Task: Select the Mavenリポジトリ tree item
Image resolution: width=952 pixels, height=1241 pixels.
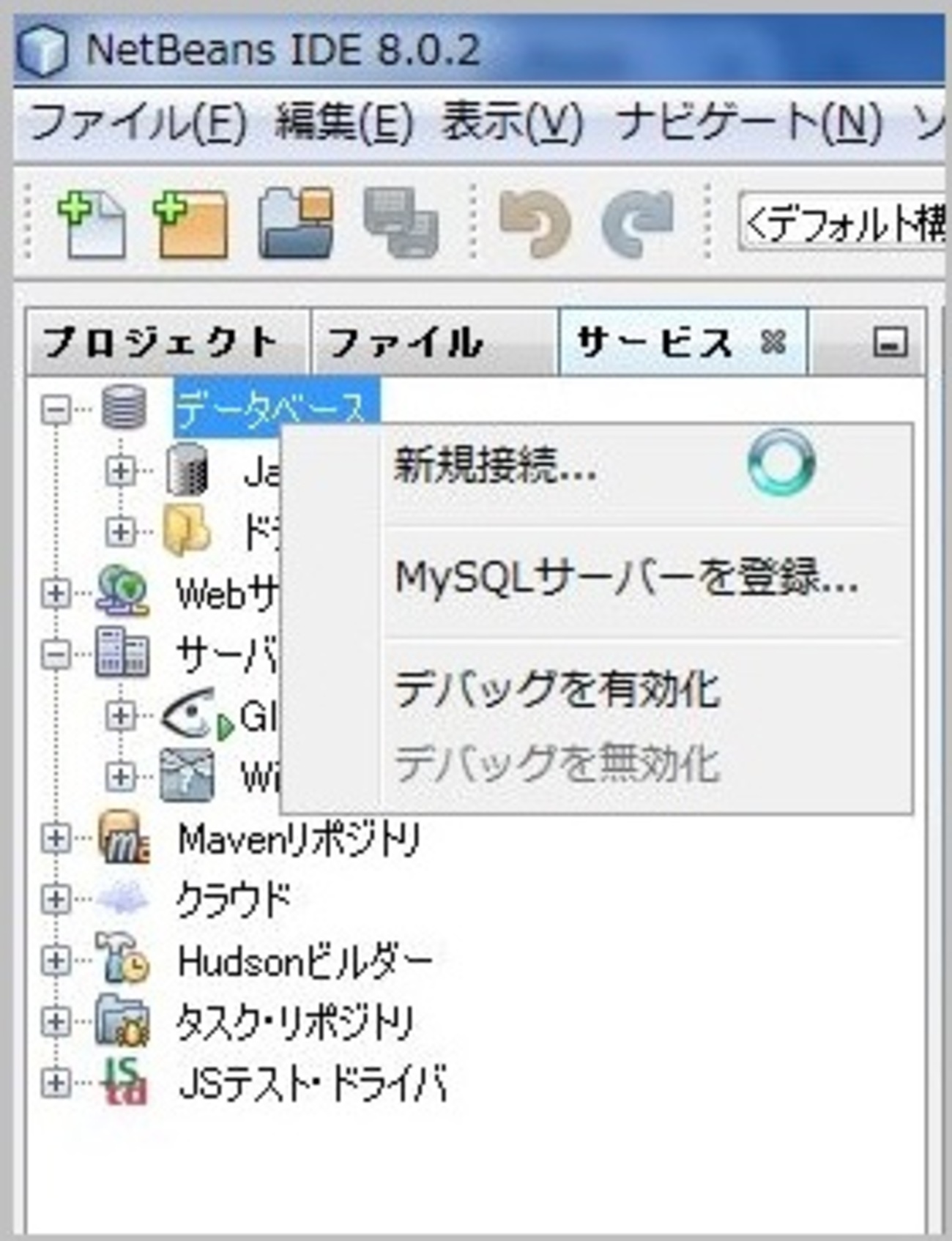Action: coord(299,839)
